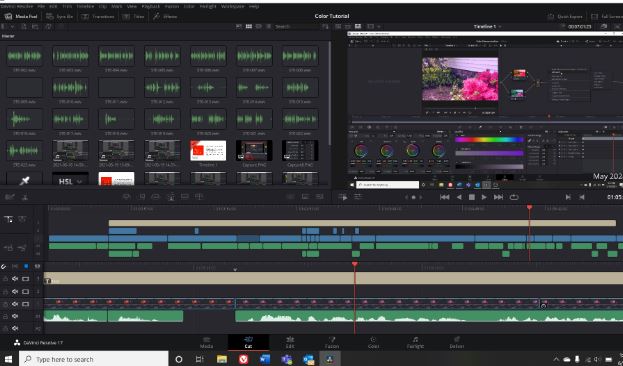This screenshot has height=366, width=623.
Task: Open Task View from the taskbar
Action: [199, 359]
